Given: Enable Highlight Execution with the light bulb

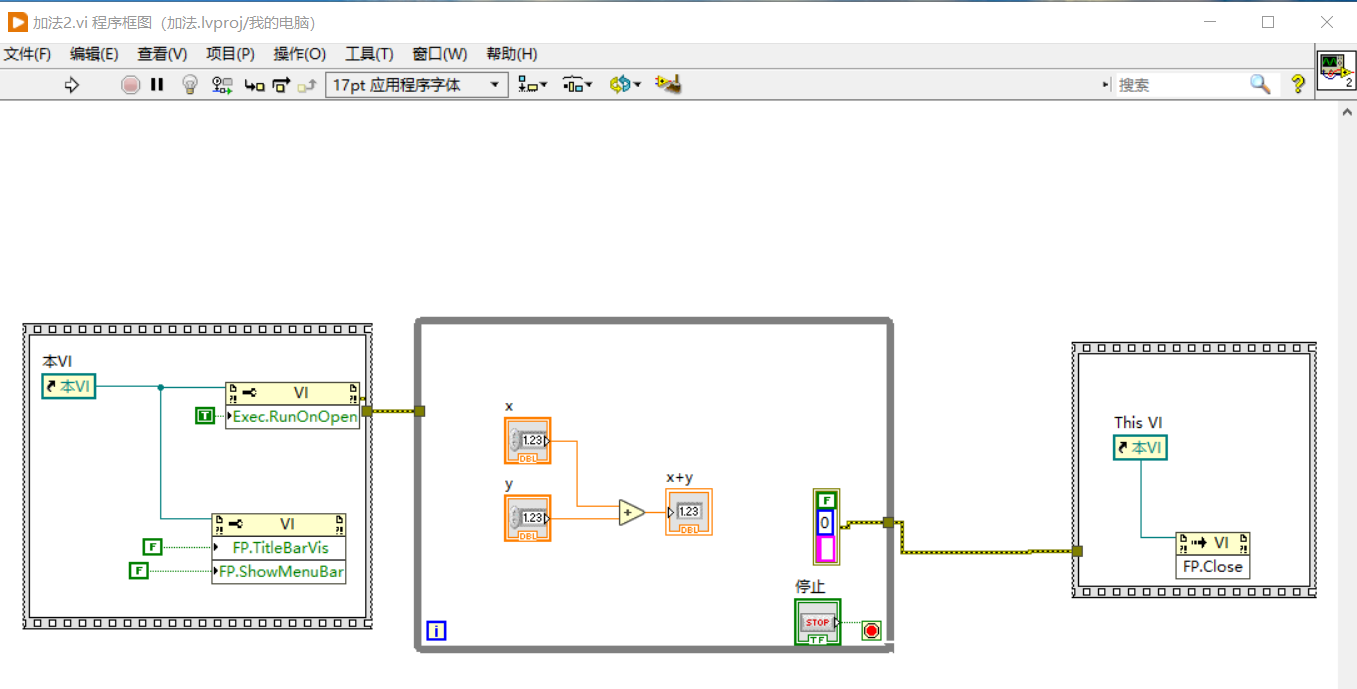Looking at the screenshot, I should [x=190, y=85].
